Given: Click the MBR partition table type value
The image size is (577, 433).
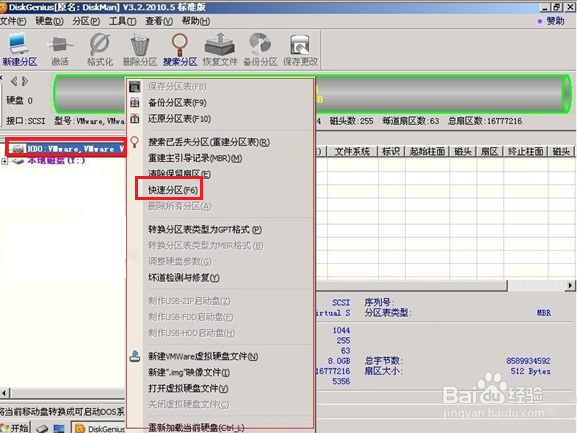Looking at the screenshot, I should [x=544, y=313].
